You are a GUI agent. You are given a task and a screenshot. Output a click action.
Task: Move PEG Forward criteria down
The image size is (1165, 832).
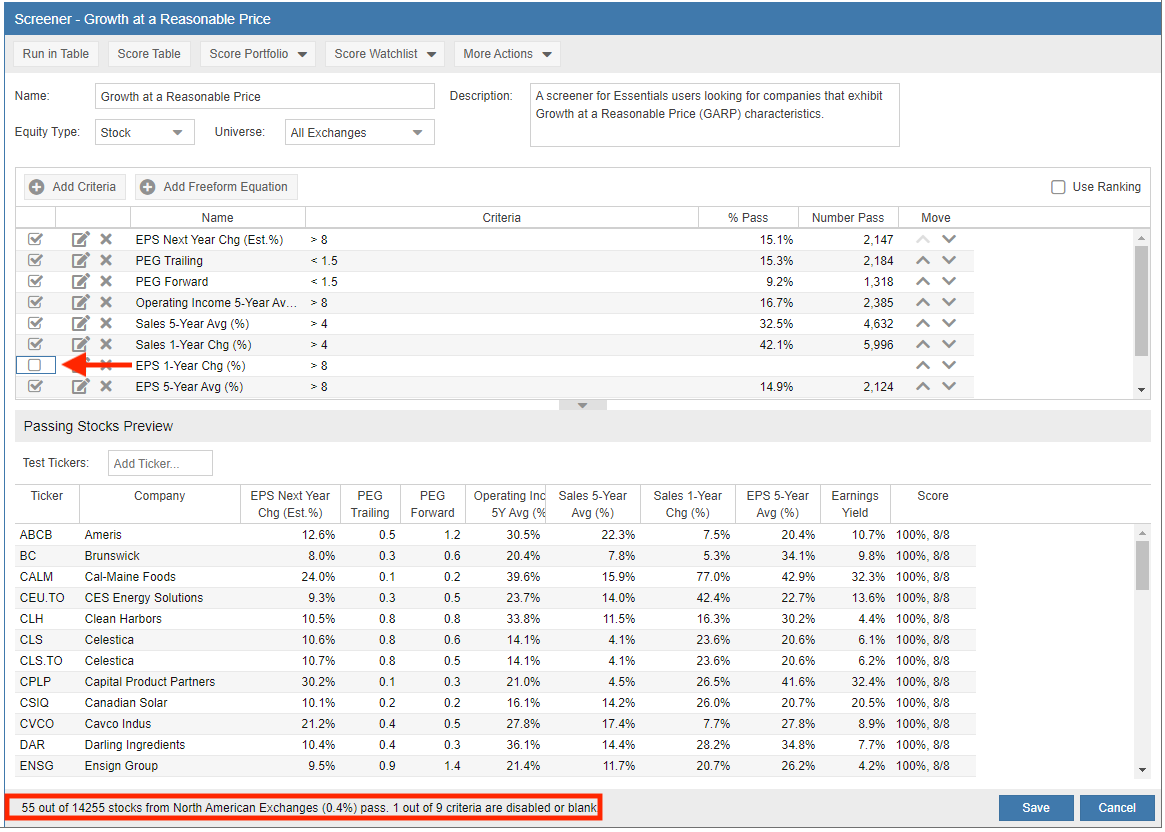pos(949,281)
